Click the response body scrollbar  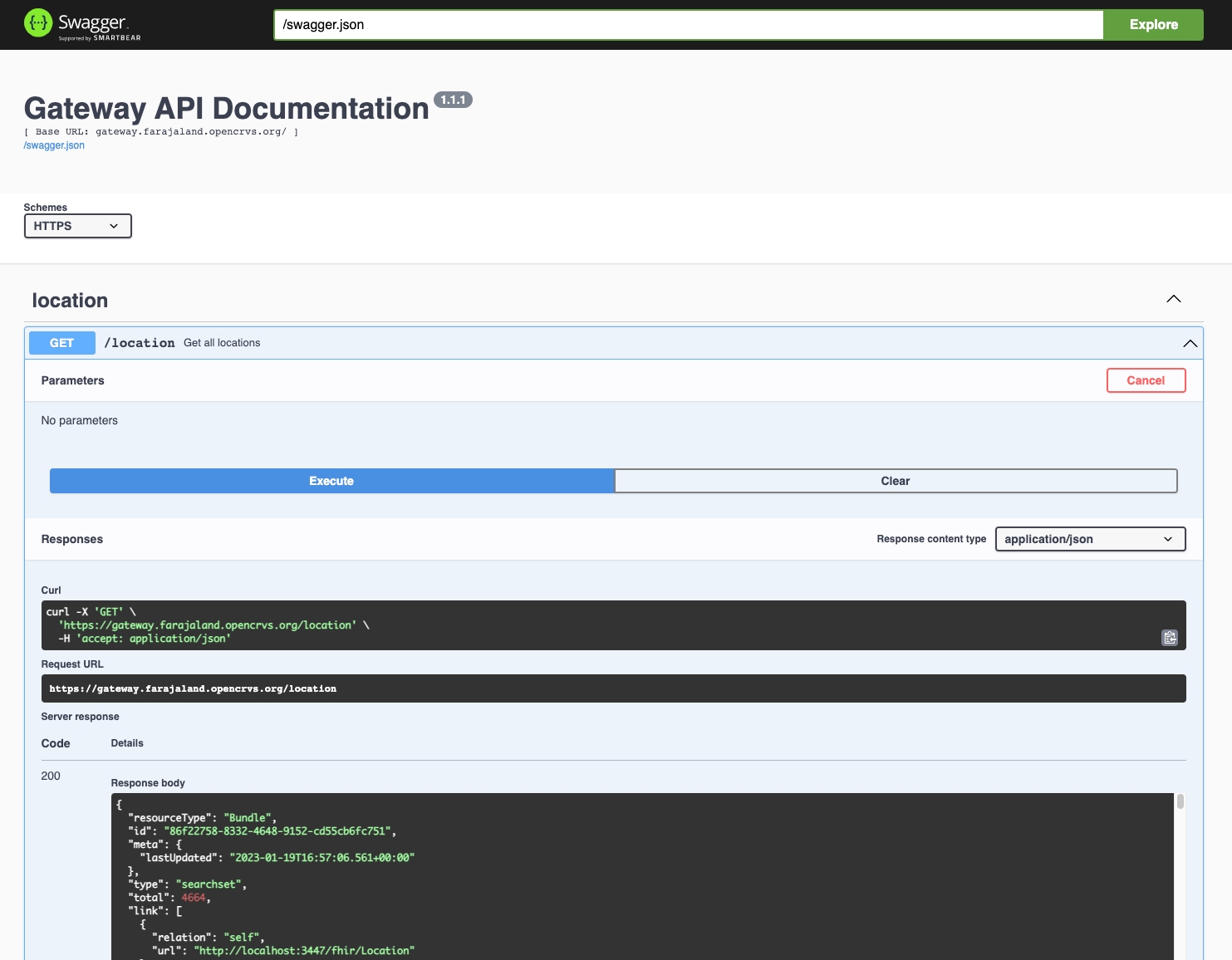1180,802
